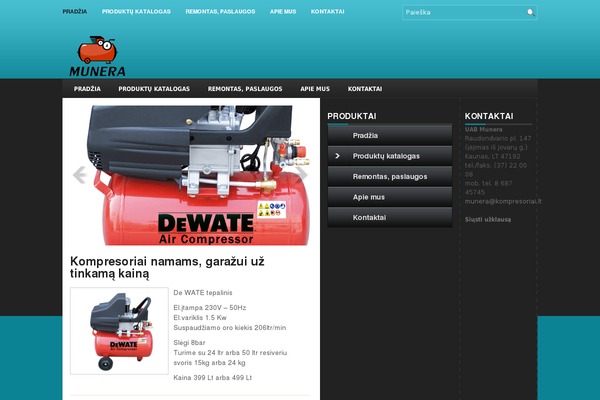Open Produktų katalogas in top header menu
Viewport: 600px width, 400px height.
(x=136, y=11)
